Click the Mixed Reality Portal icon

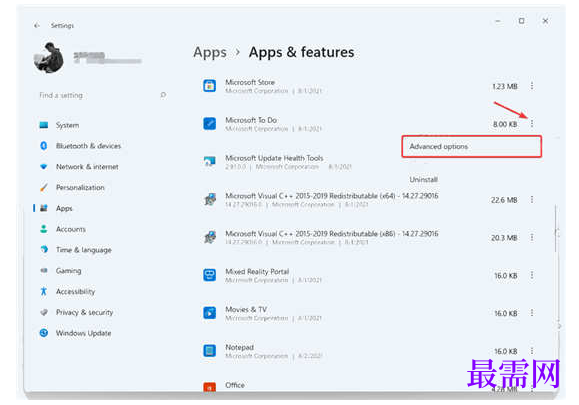(210, 275)
